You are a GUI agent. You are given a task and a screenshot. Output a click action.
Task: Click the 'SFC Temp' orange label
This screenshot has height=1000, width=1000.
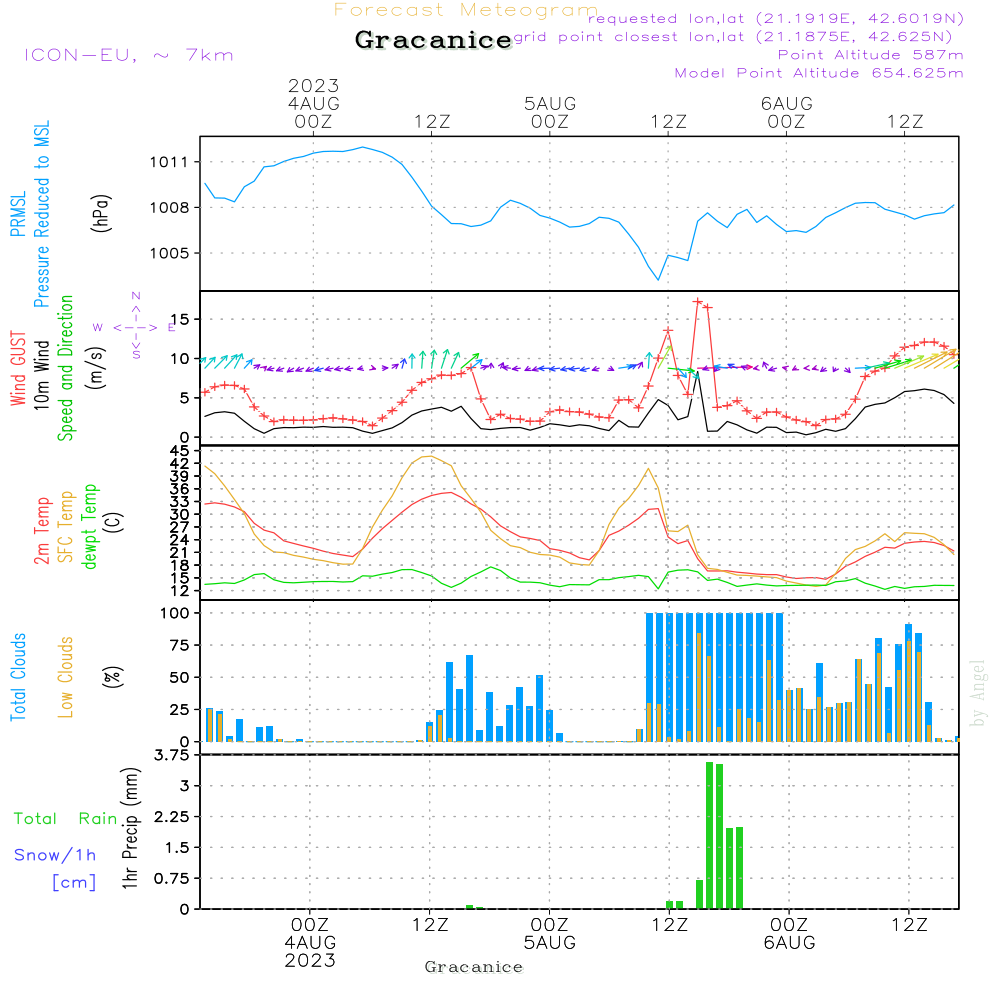[x=66, y=527]
